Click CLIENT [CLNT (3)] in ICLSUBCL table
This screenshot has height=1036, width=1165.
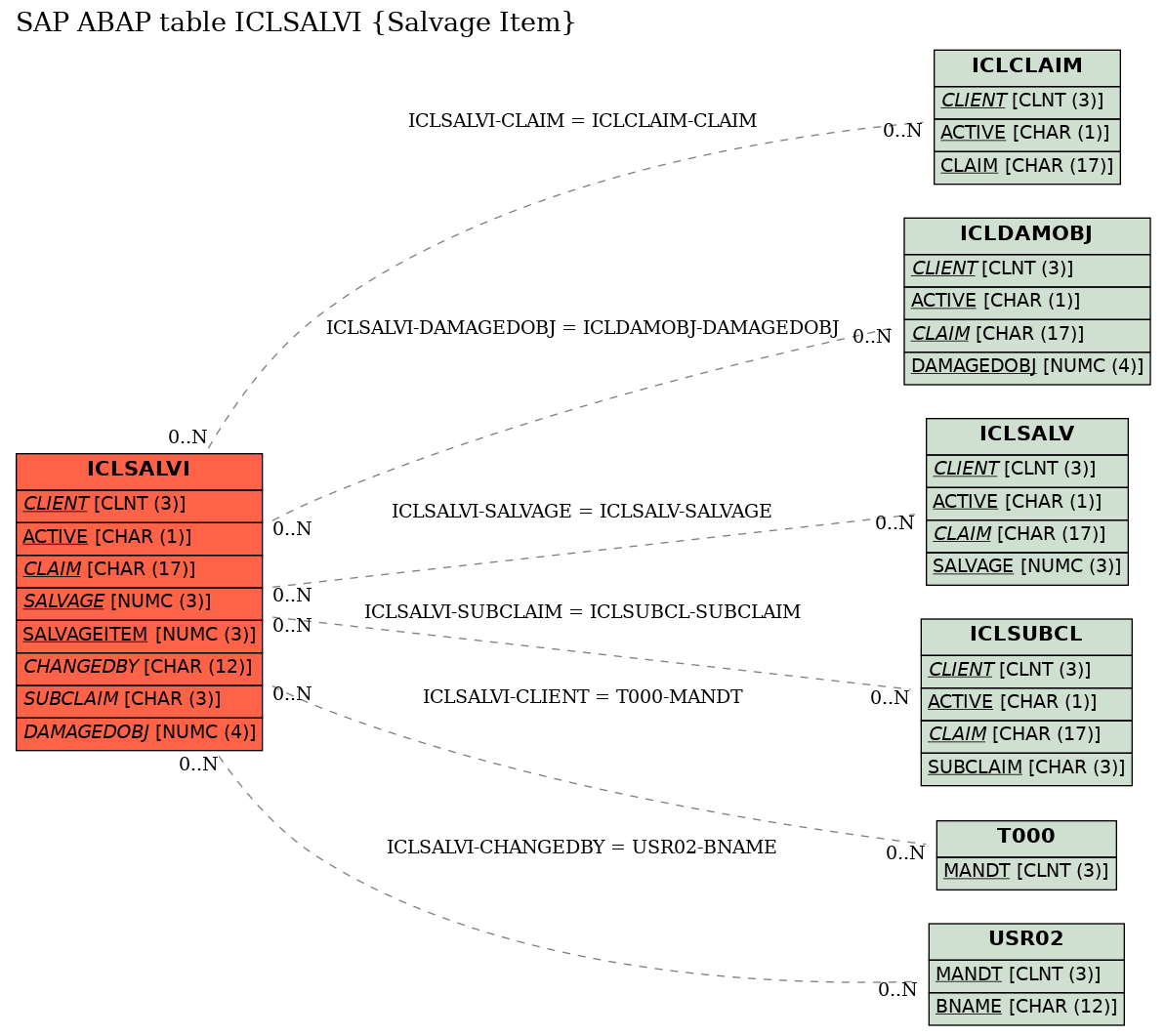[1026, 672]
